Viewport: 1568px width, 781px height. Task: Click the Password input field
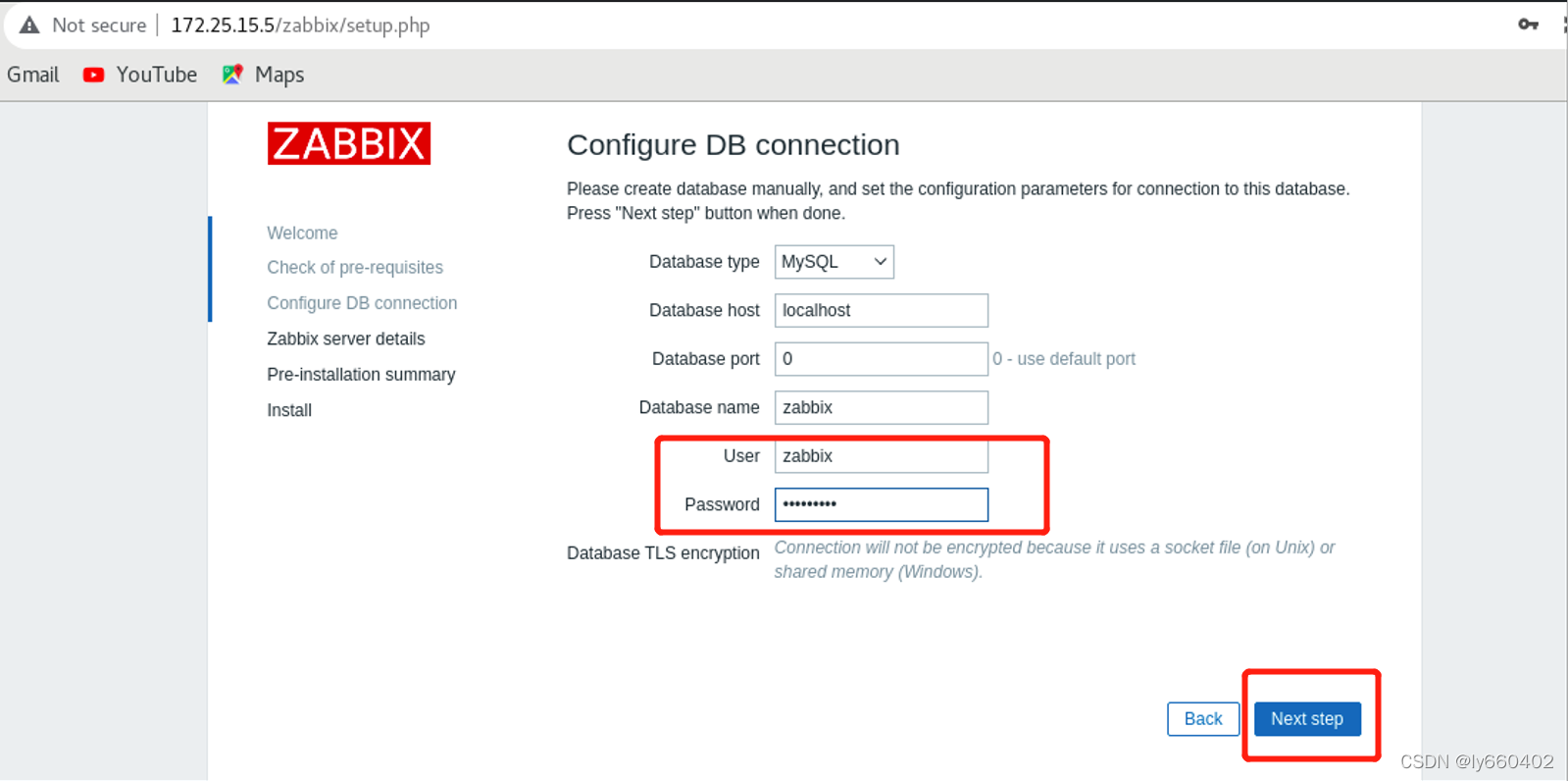coord(882,504)
